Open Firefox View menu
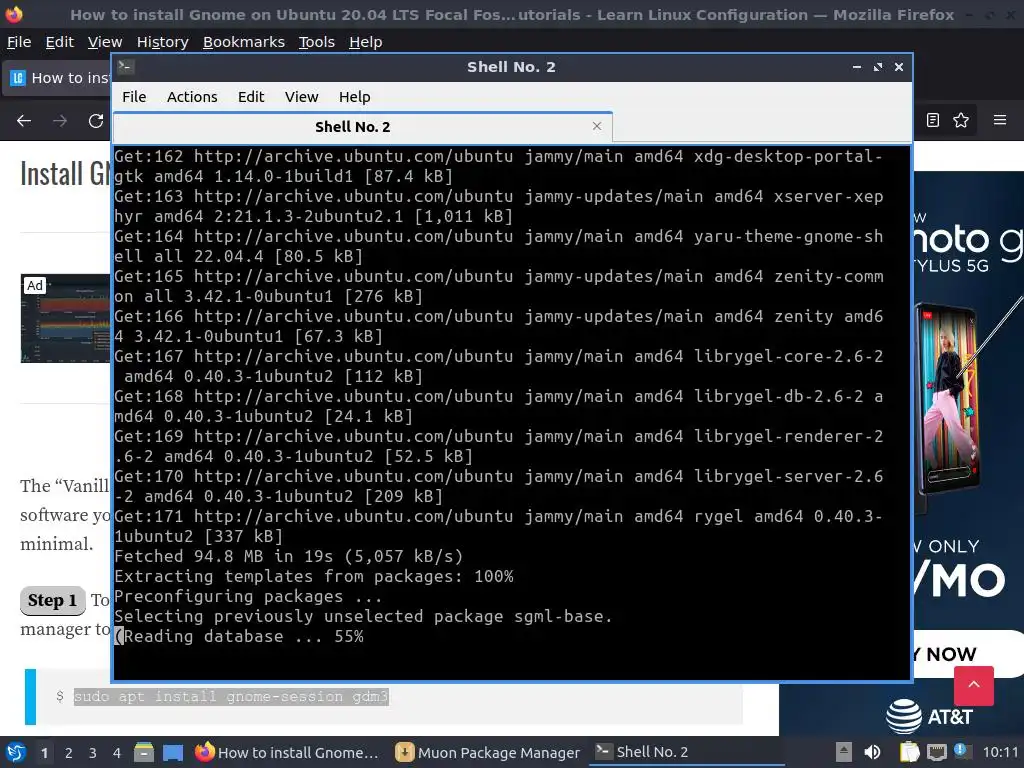The height and width of the screenshot is (768, 1024). [x=105, y=42]
